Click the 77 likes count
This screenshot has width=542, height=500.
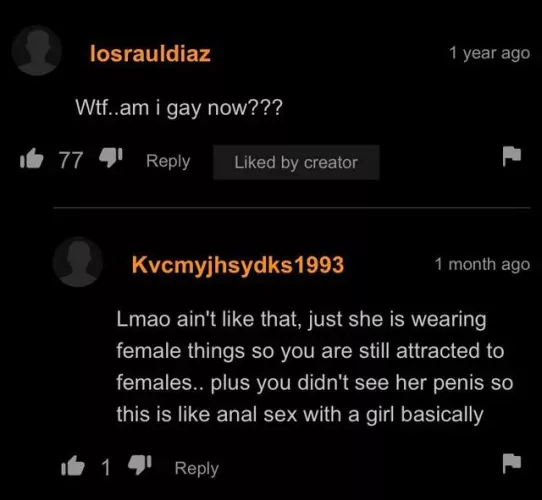point(71,160)
